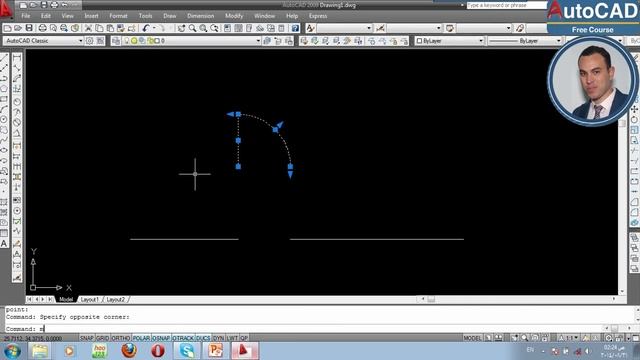
Task: Open the Dimension menu
Action: point(200,16)
